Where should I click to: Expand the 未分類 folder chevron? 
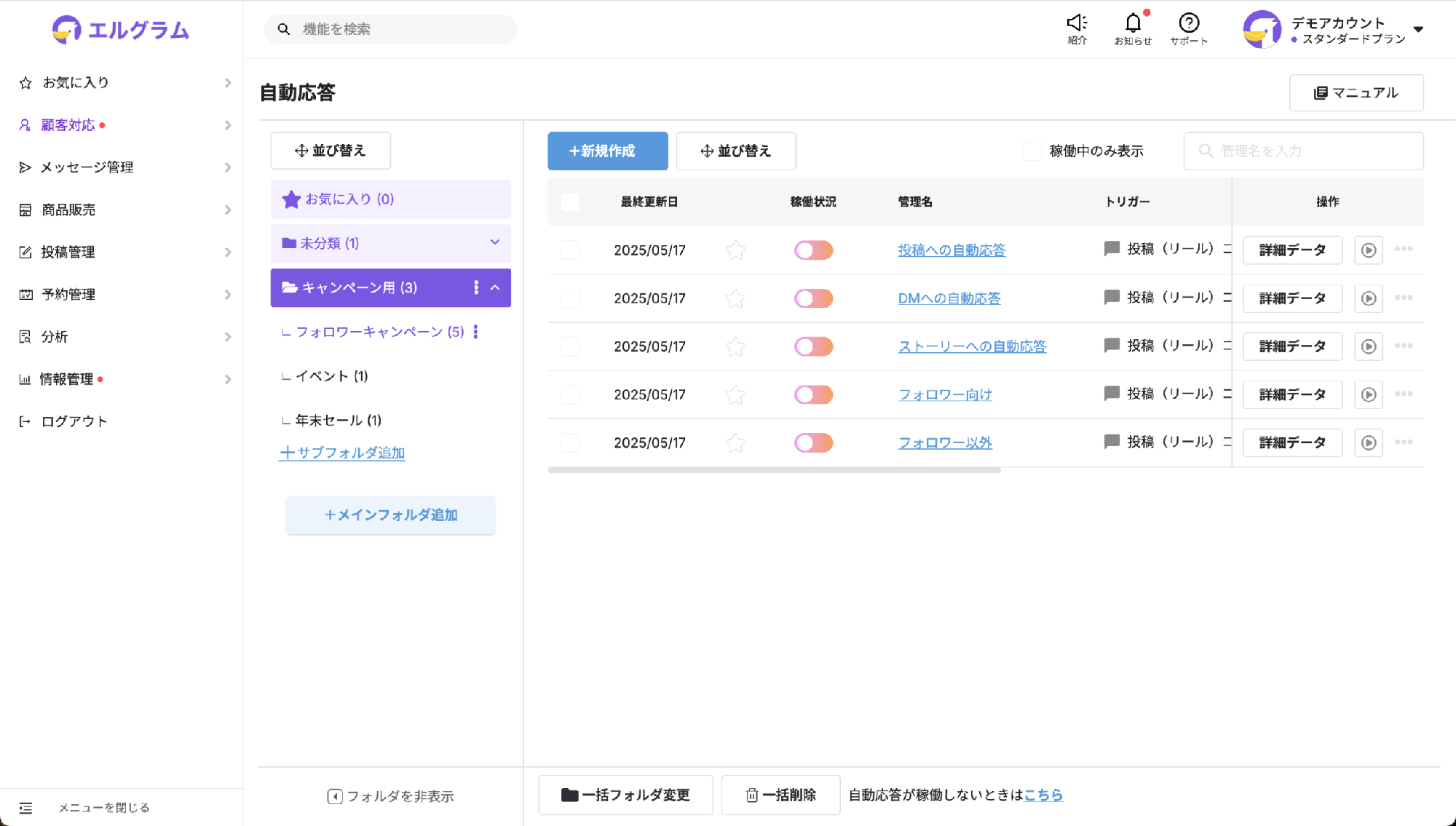495,242
